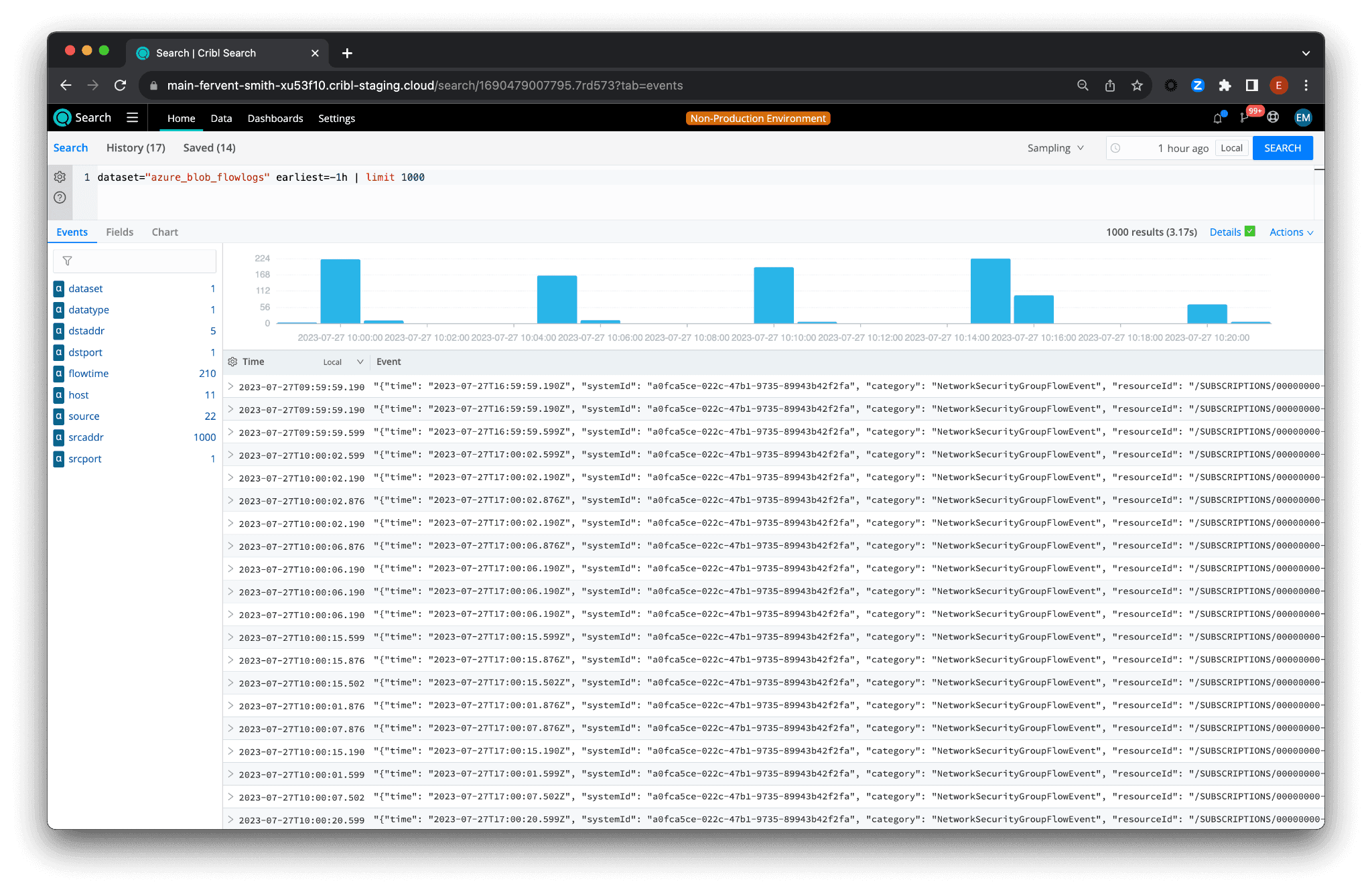Click the green Details checkmark box
This screenshot has height=892, width=1372.
coord(1250,232)
